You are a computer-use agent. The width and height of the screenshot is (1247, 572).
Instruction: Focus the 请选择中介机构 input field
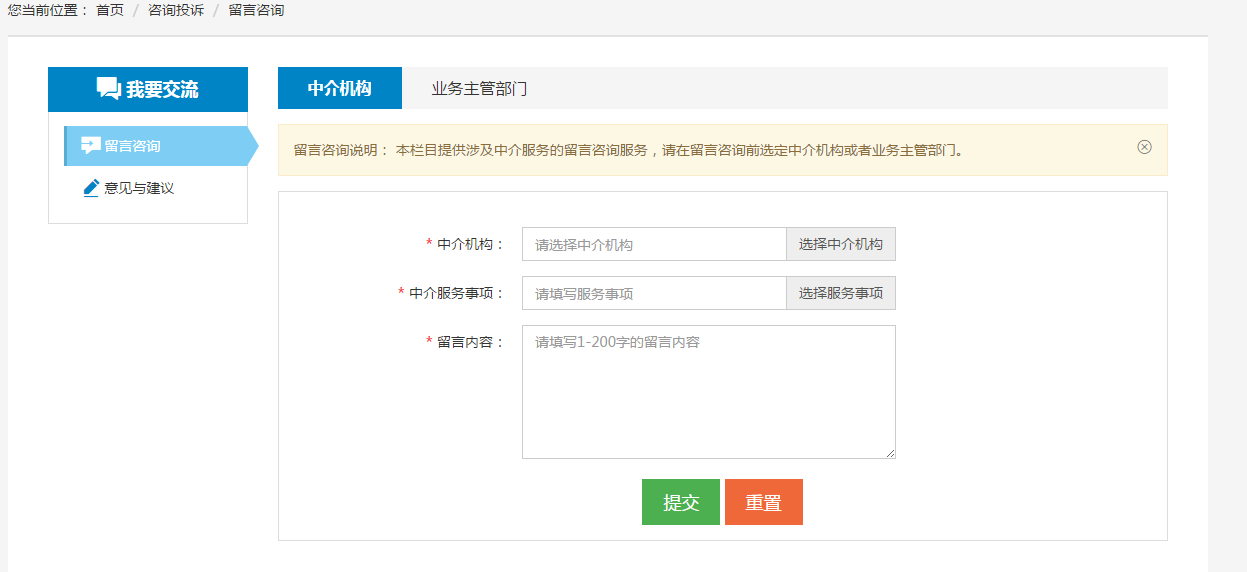pyautogui.click(x=653, y=244)
